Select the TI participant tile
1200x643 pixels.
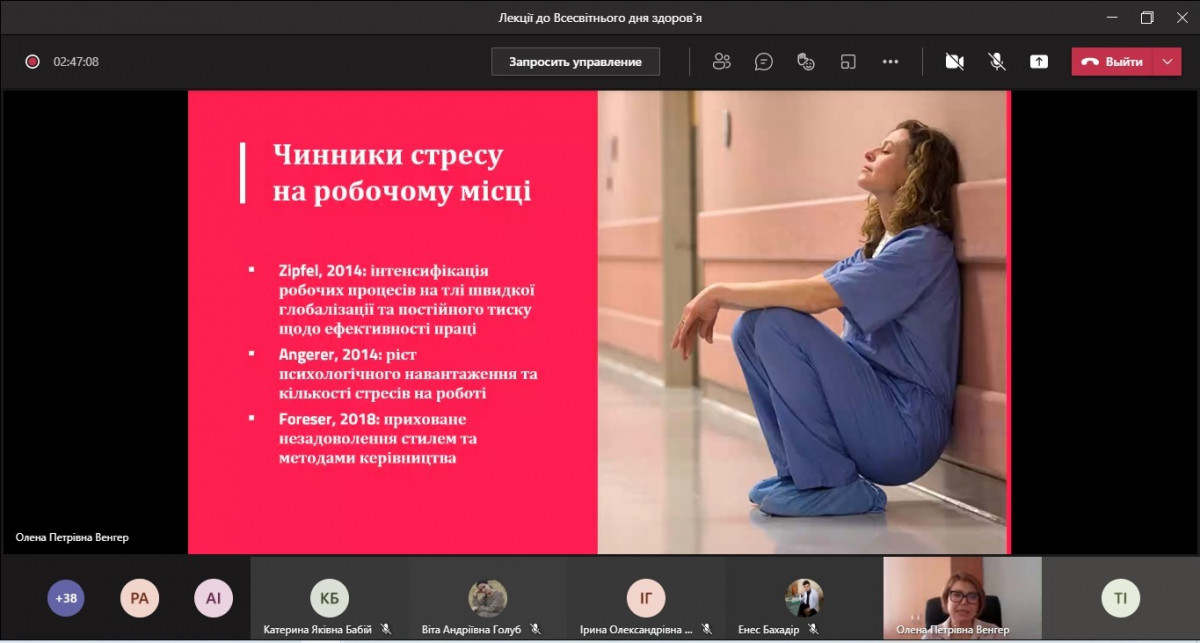tap(1120, 598)
